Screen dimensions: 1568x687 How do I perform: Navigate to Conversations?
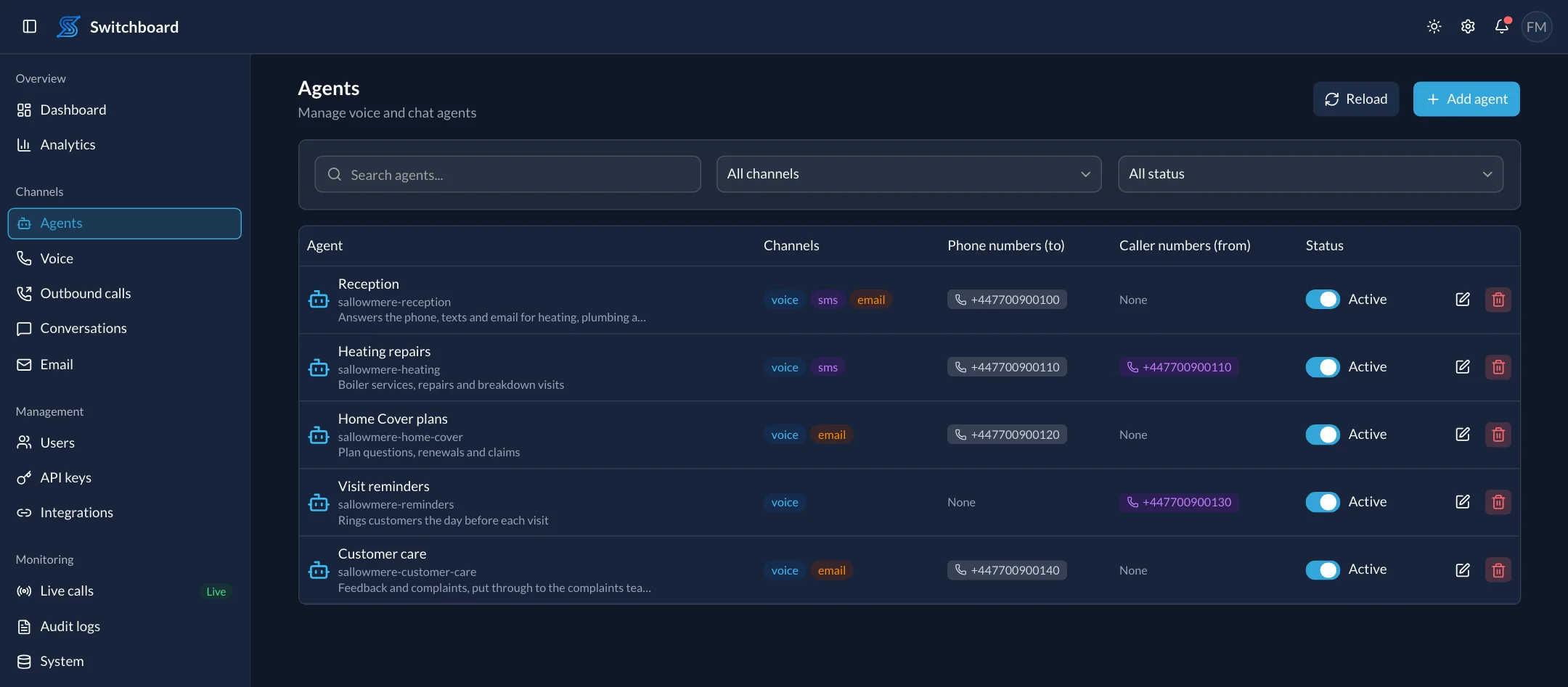(x=125, y=329)
